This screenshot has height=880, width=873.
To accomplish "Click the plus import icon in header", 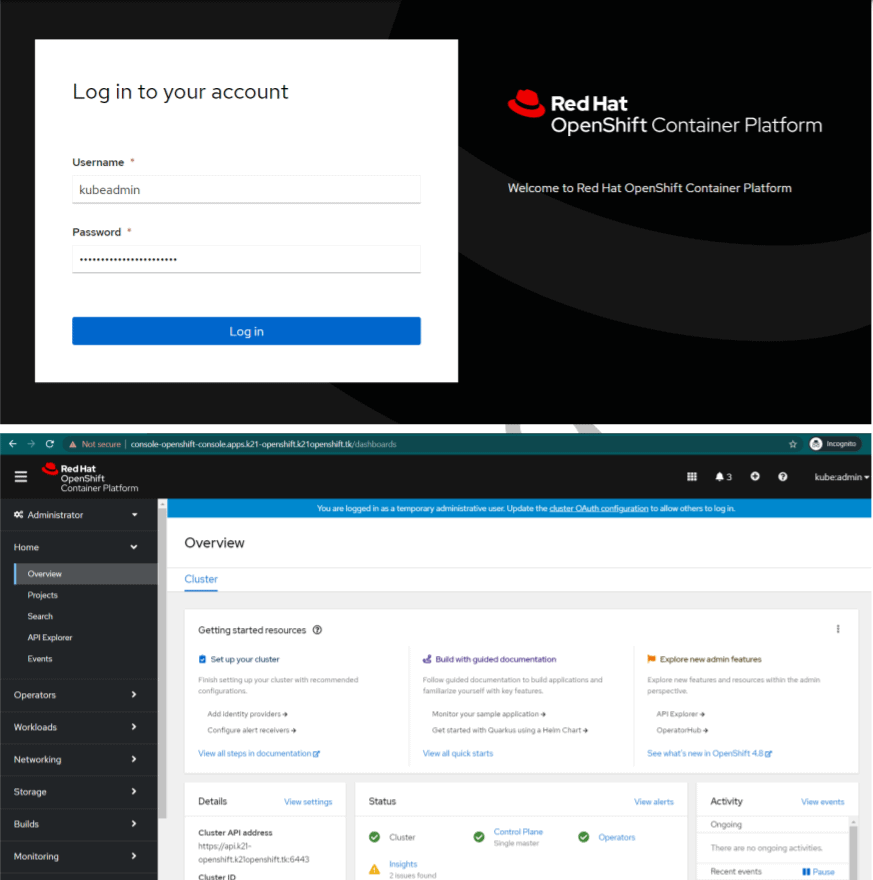I will [x=755, y=477].
